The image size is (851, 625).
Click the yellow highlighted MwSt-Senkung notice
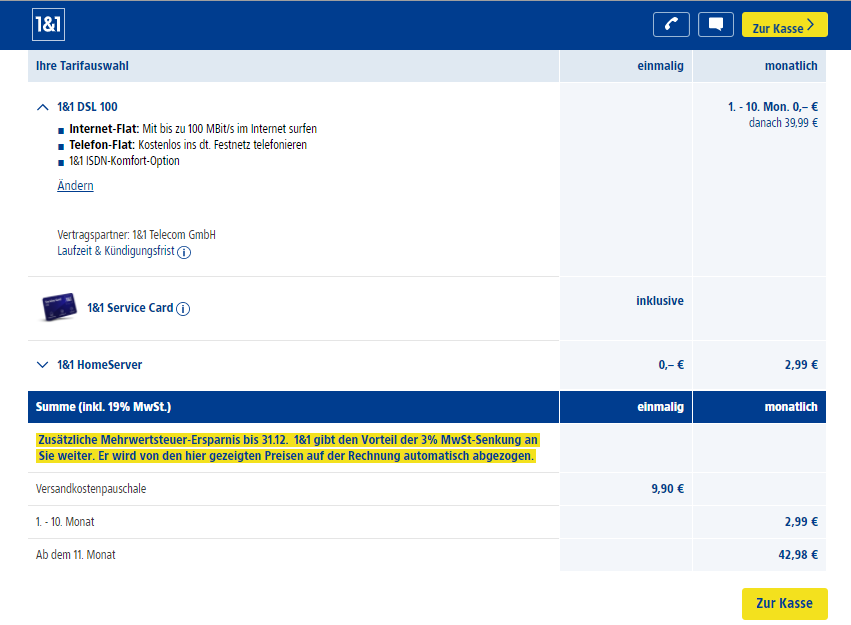(x=287, y=448)
